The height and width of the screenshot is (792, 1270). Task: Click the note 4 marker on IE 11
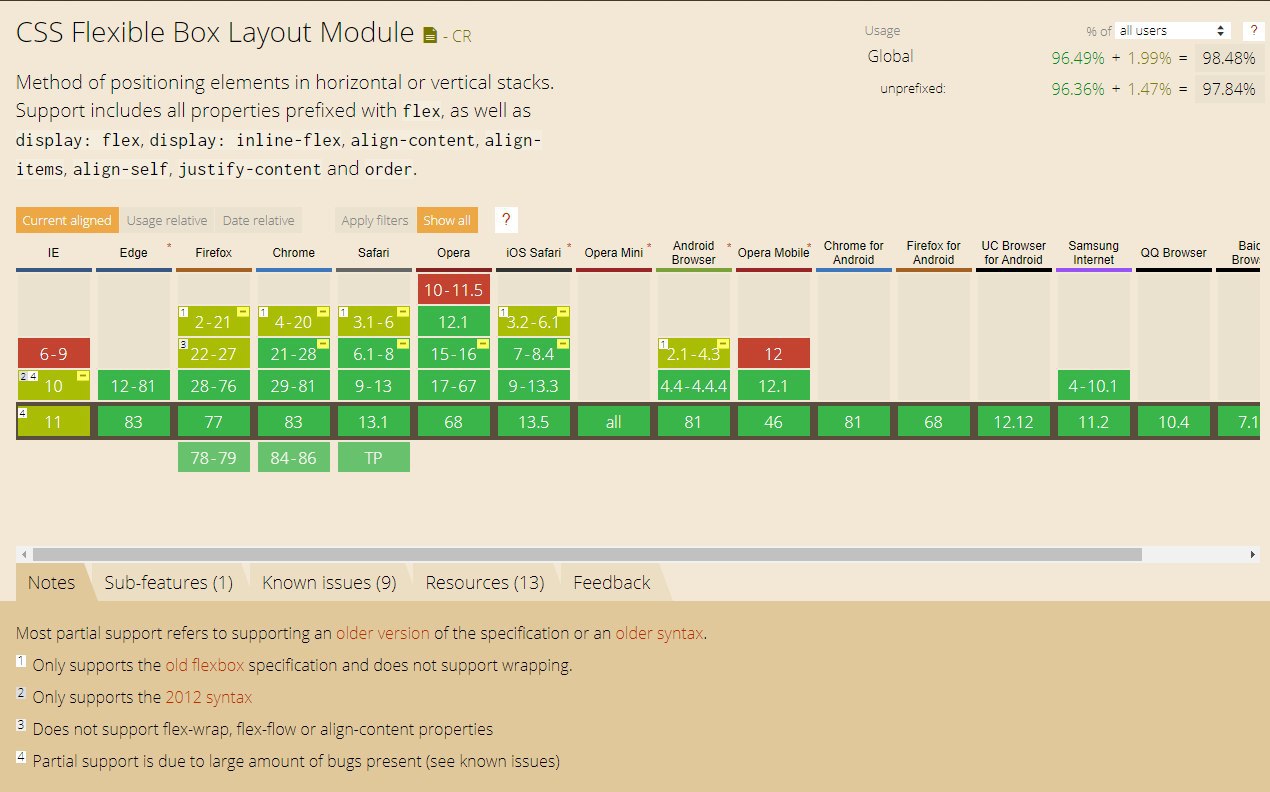point(23,411)
